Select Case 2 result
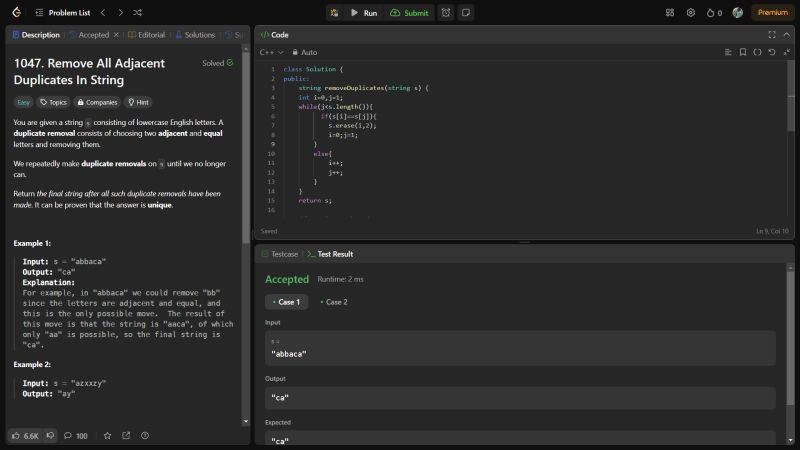This screenshot has width=800, height=450. tap(334, 302)
